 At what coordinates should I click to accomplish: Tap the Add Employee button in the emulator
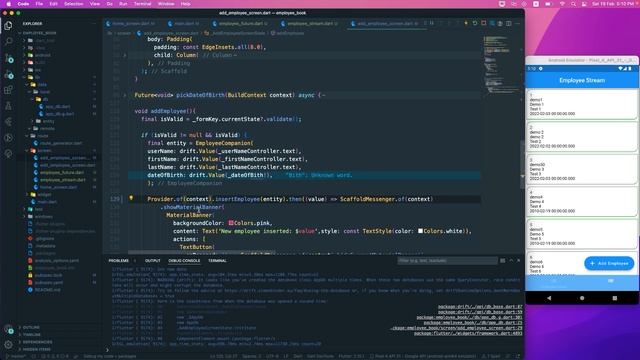[609, 263]
